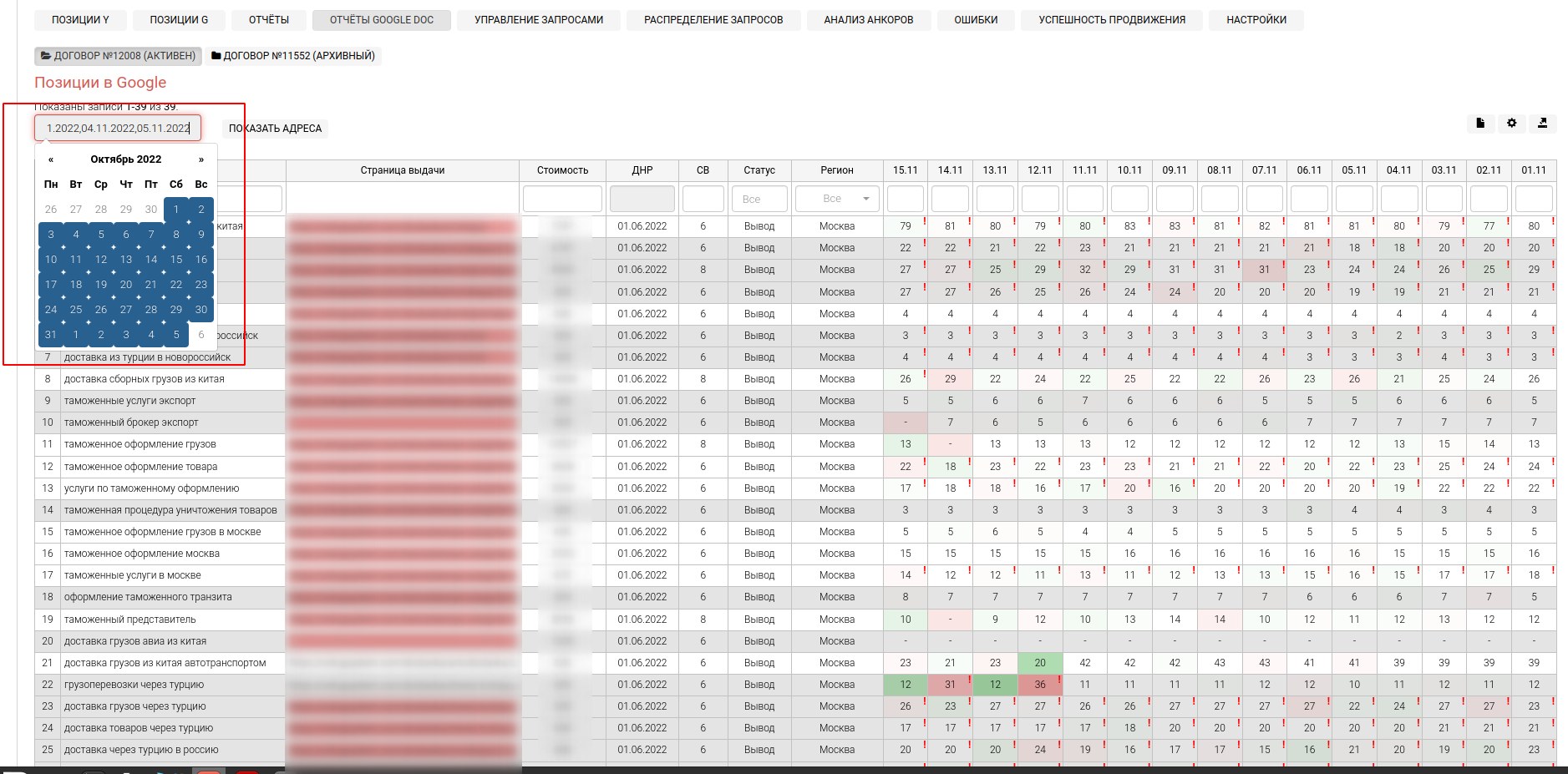Click the date list input field

click(118, 129)
